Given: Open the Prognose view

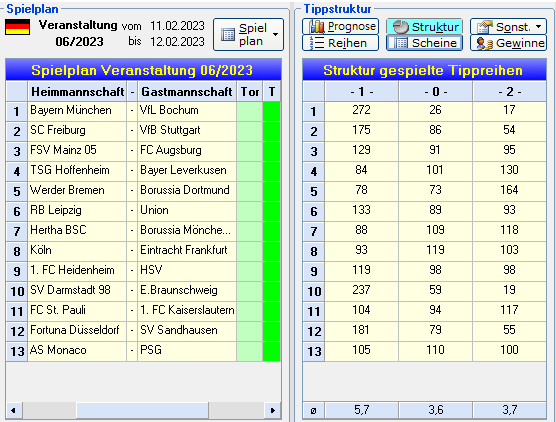Looking at the screenshot, I should point(340,26).
